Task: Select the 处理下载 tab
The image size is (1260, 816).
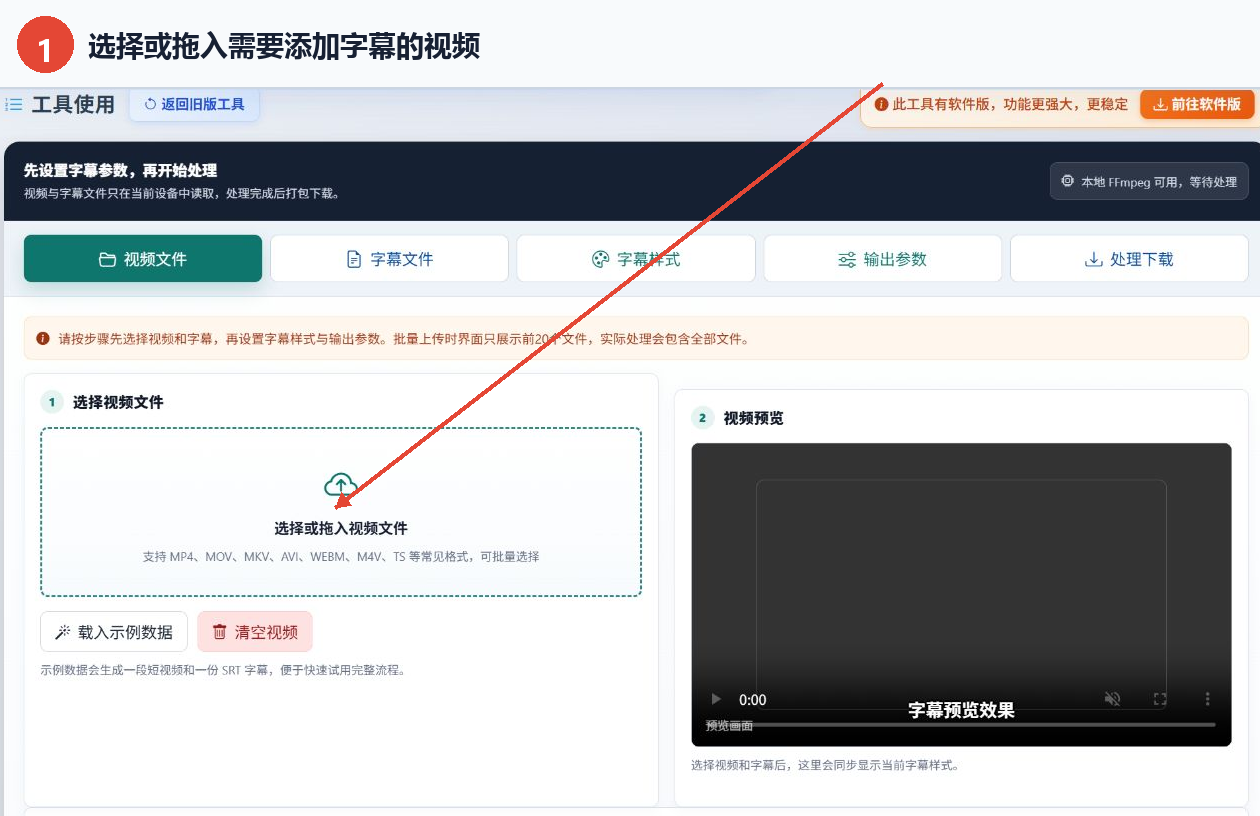Action: click(x=1129, y=259)
